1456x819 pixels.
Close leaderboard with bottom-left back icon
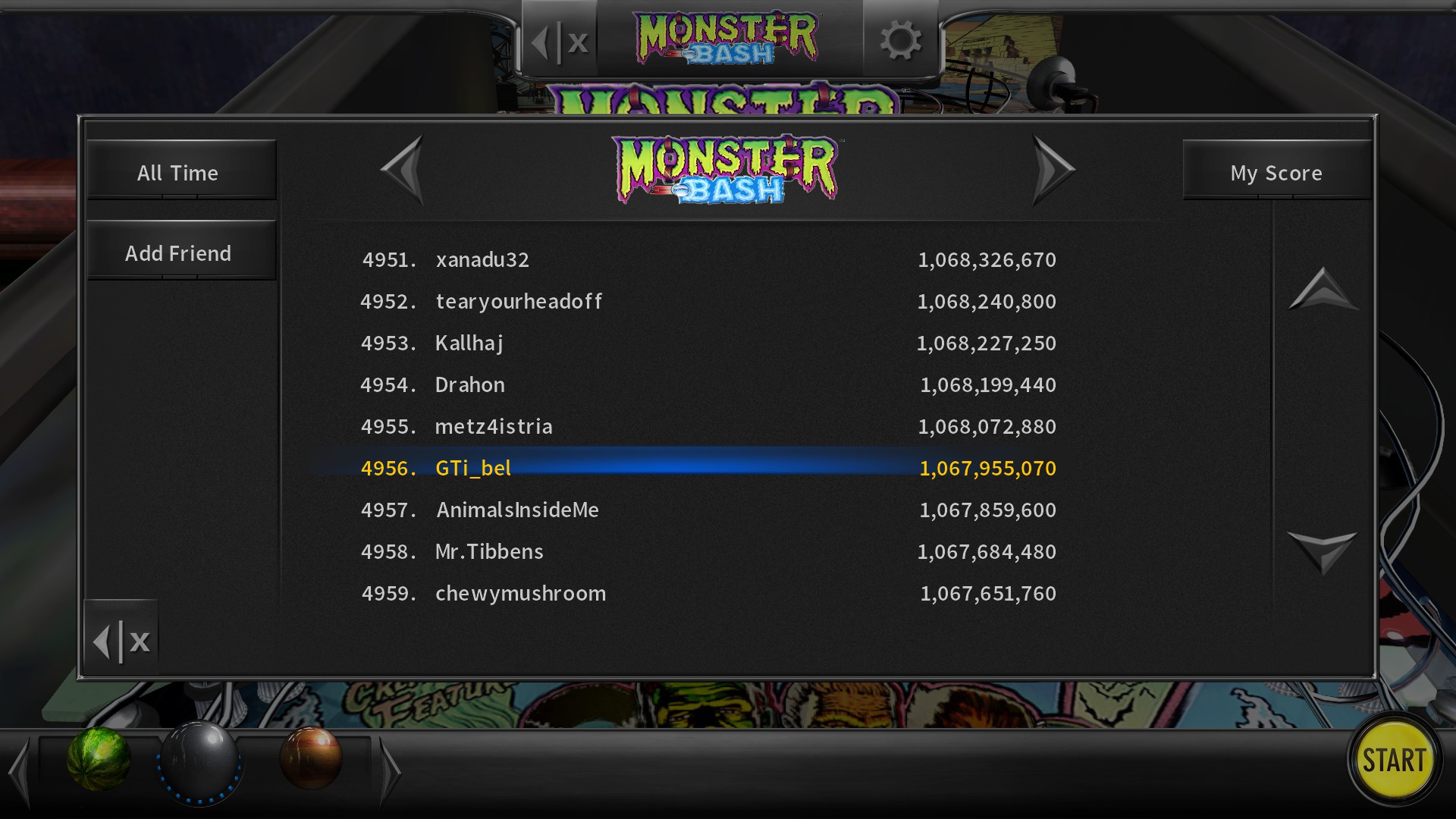tap(121, 641)
